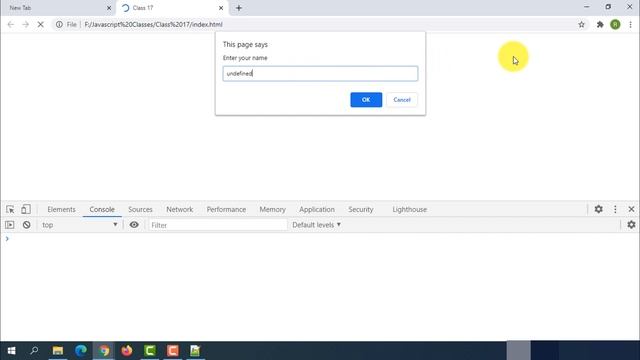
Task: Open Firefox from the taskbar
Action: point(127,351)
